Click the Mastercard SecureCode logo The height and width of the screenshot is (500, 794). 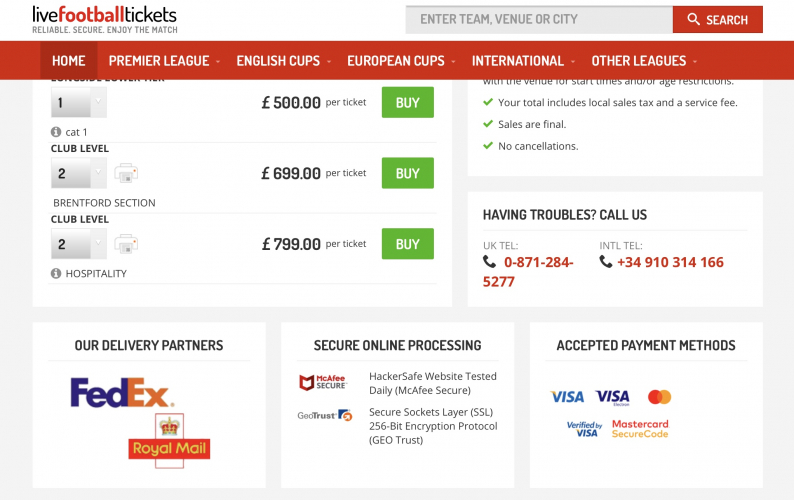640,429
